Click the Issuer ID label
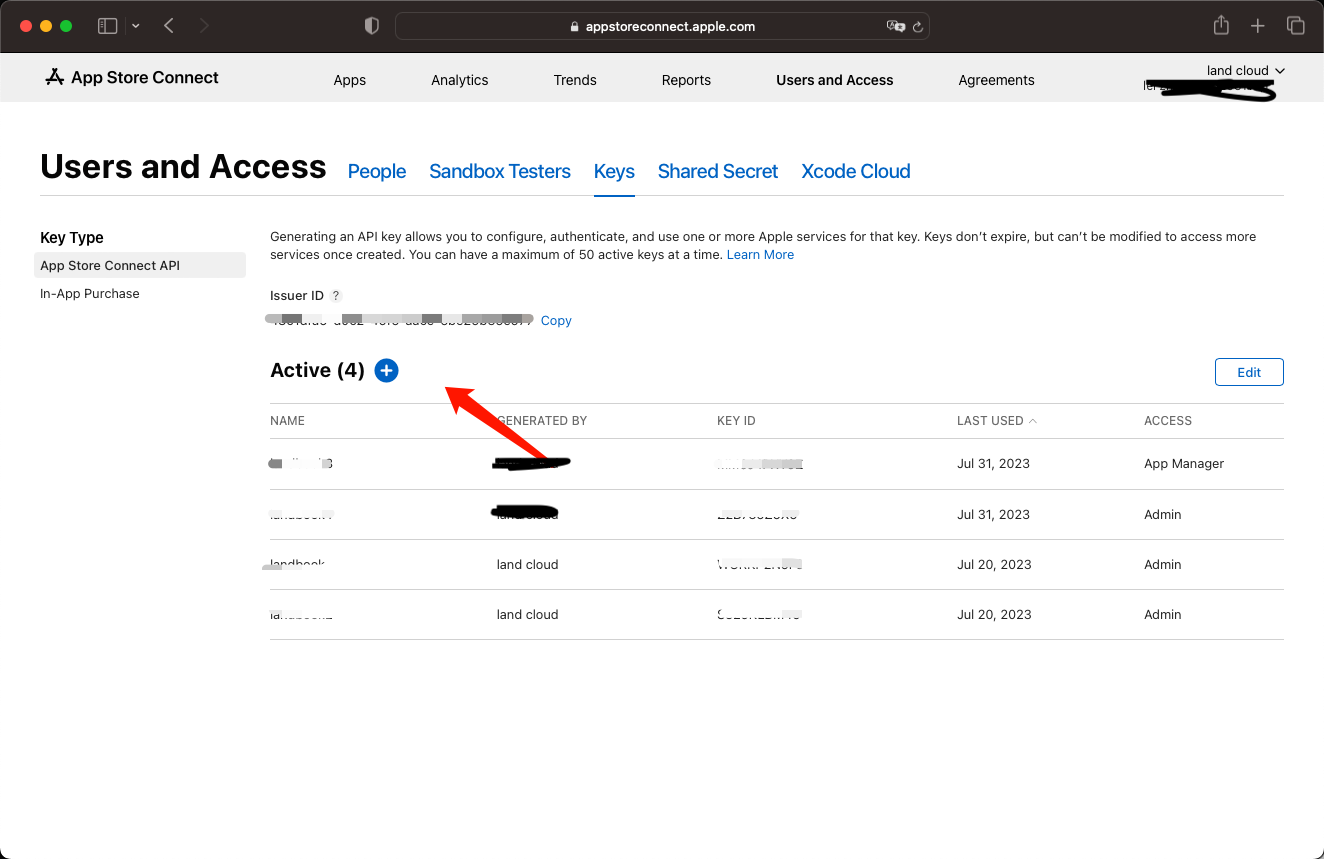 click(297, 296)
